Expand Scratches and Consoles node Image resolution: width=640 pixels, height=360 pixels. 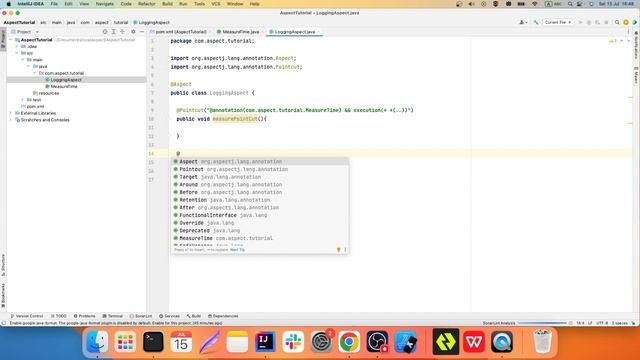tap(11, 120)
